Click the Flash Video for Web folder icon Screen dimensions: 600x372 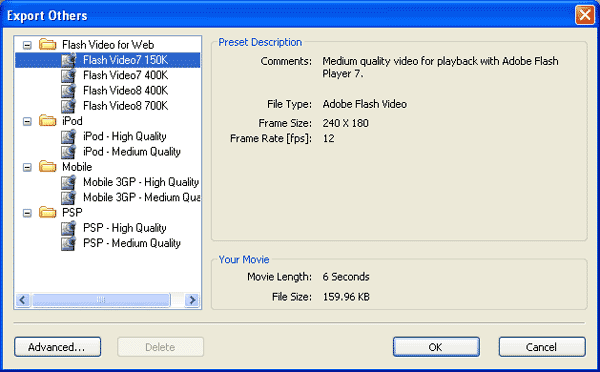[x=47, y=44]
